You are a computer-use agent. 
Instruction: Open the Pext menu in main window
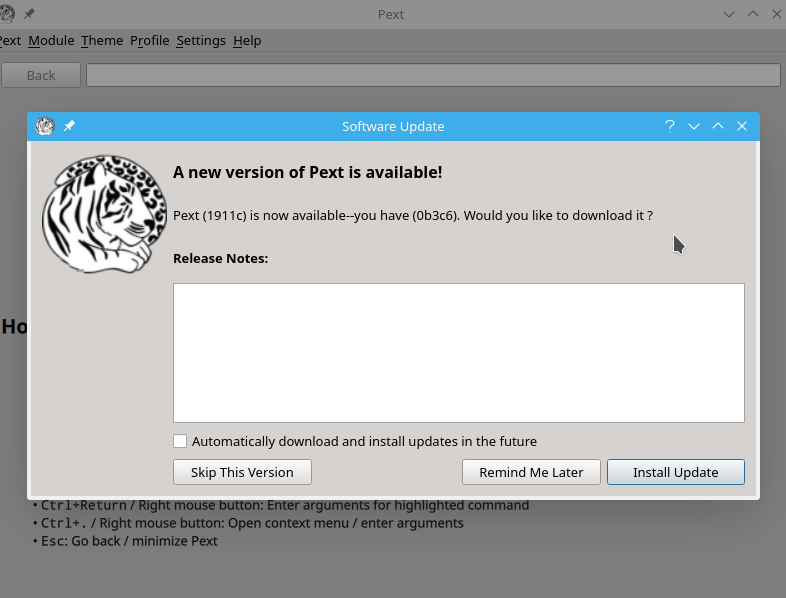(10, 41)
